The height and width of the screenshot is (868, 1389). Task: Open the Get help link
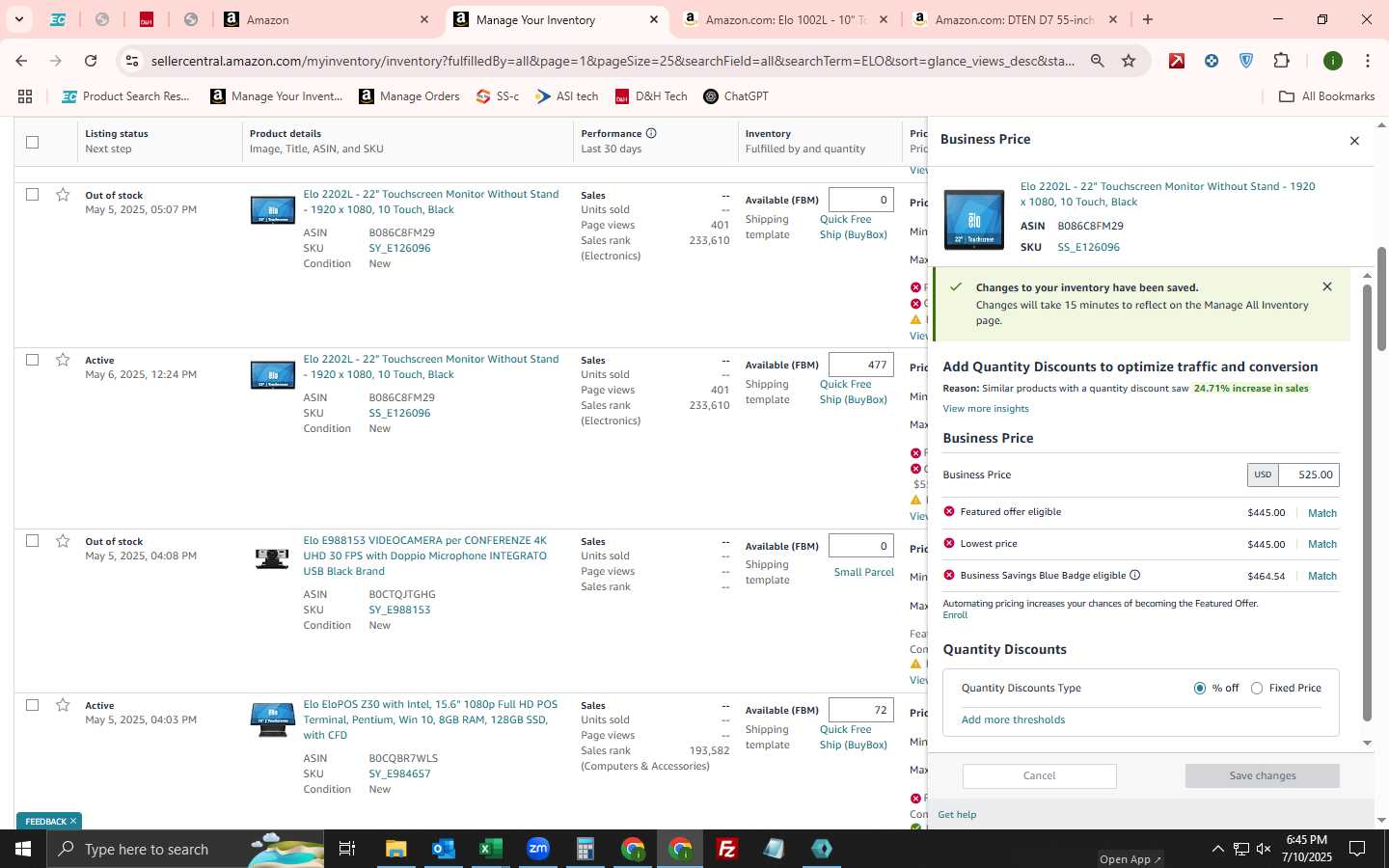[957, 814]
